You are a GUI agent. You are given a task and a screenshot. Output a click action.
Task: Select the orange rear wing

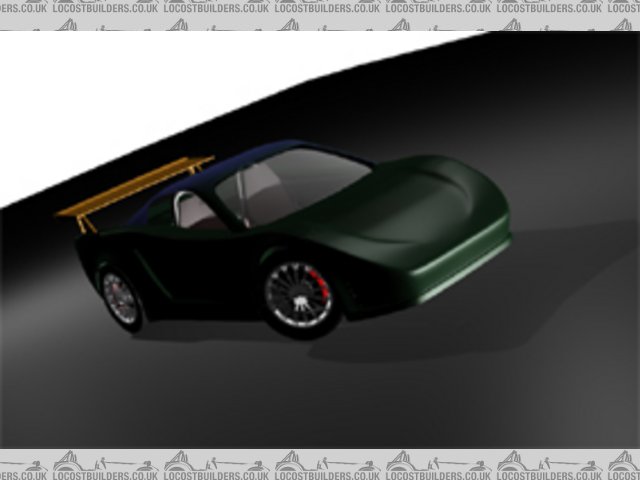tap(135, 187)
